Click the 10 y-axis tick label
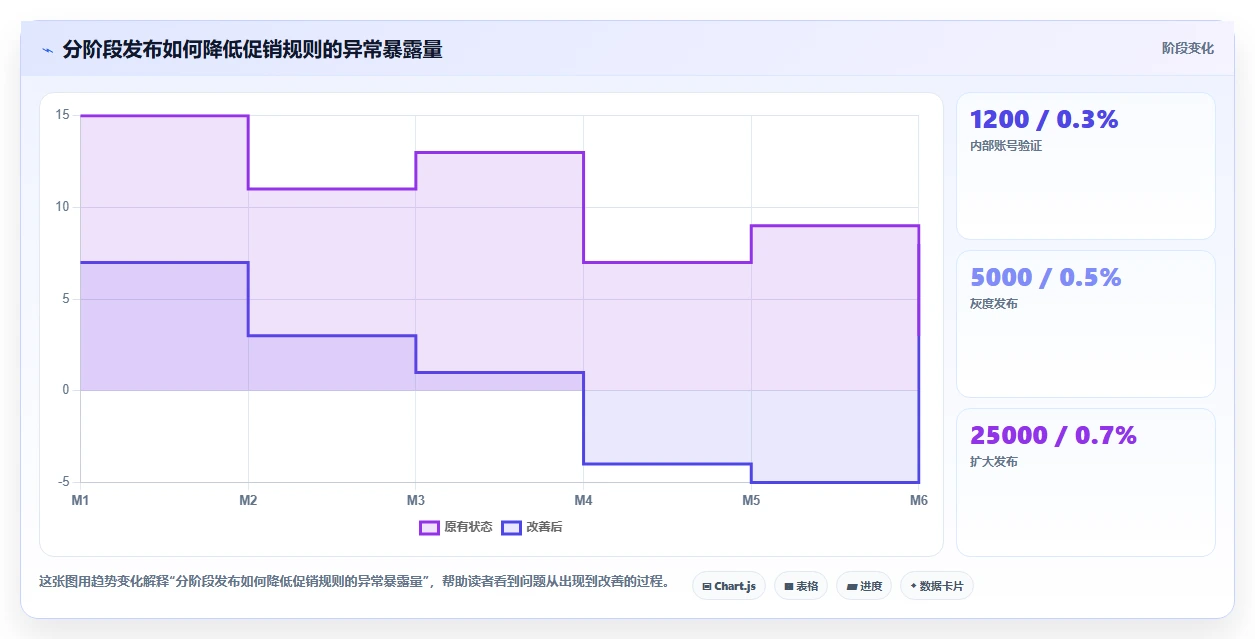1255x639 pixels. point(62,207)
